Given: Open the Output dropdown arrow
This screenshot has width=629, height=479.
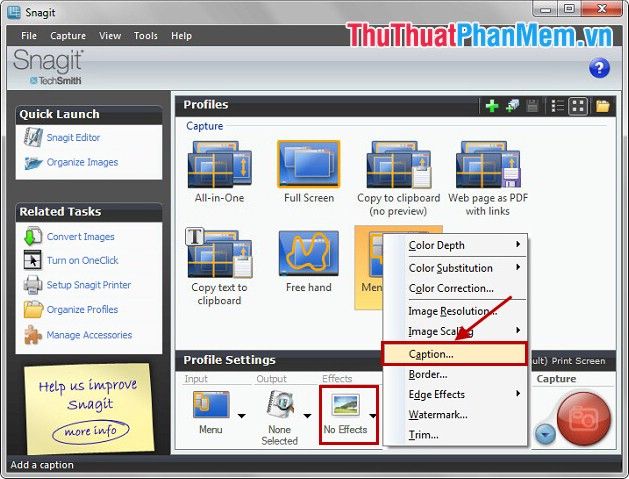Looking at the screenshot, I should (x=307, y=416).
